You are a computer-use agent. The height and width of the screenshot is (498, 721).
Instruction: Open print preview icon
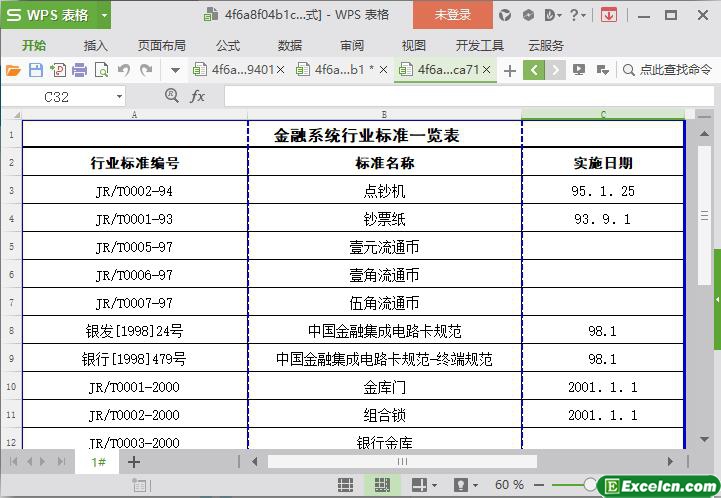pyautogui.click(x=101, y=70)
